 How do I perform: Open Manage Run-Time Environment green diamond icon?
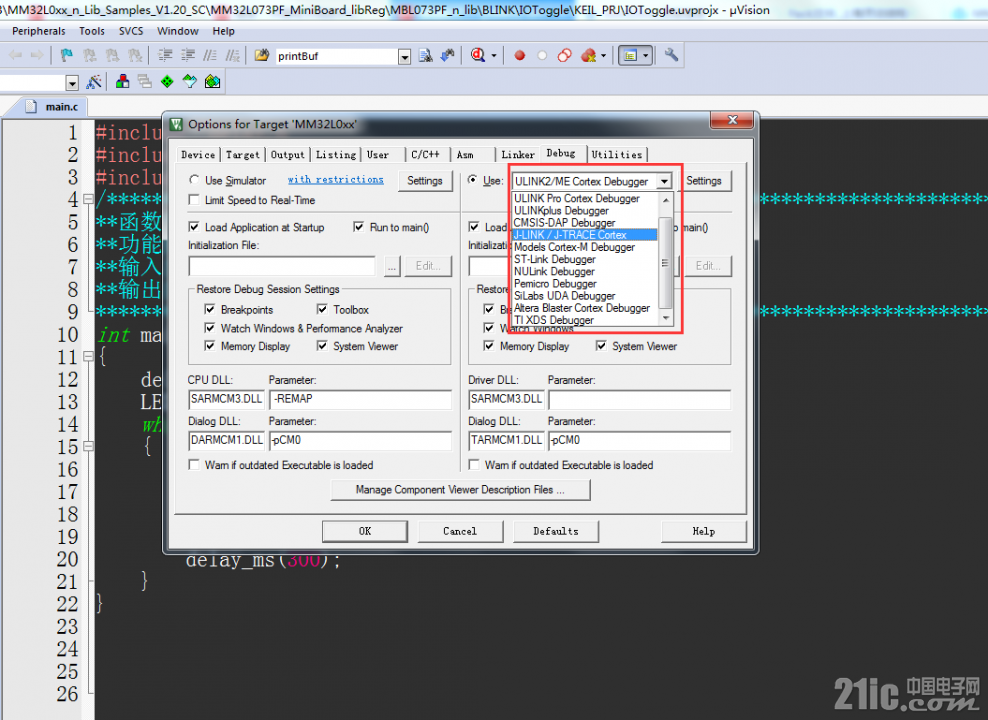pyautogui.click(x=167, y=81)
